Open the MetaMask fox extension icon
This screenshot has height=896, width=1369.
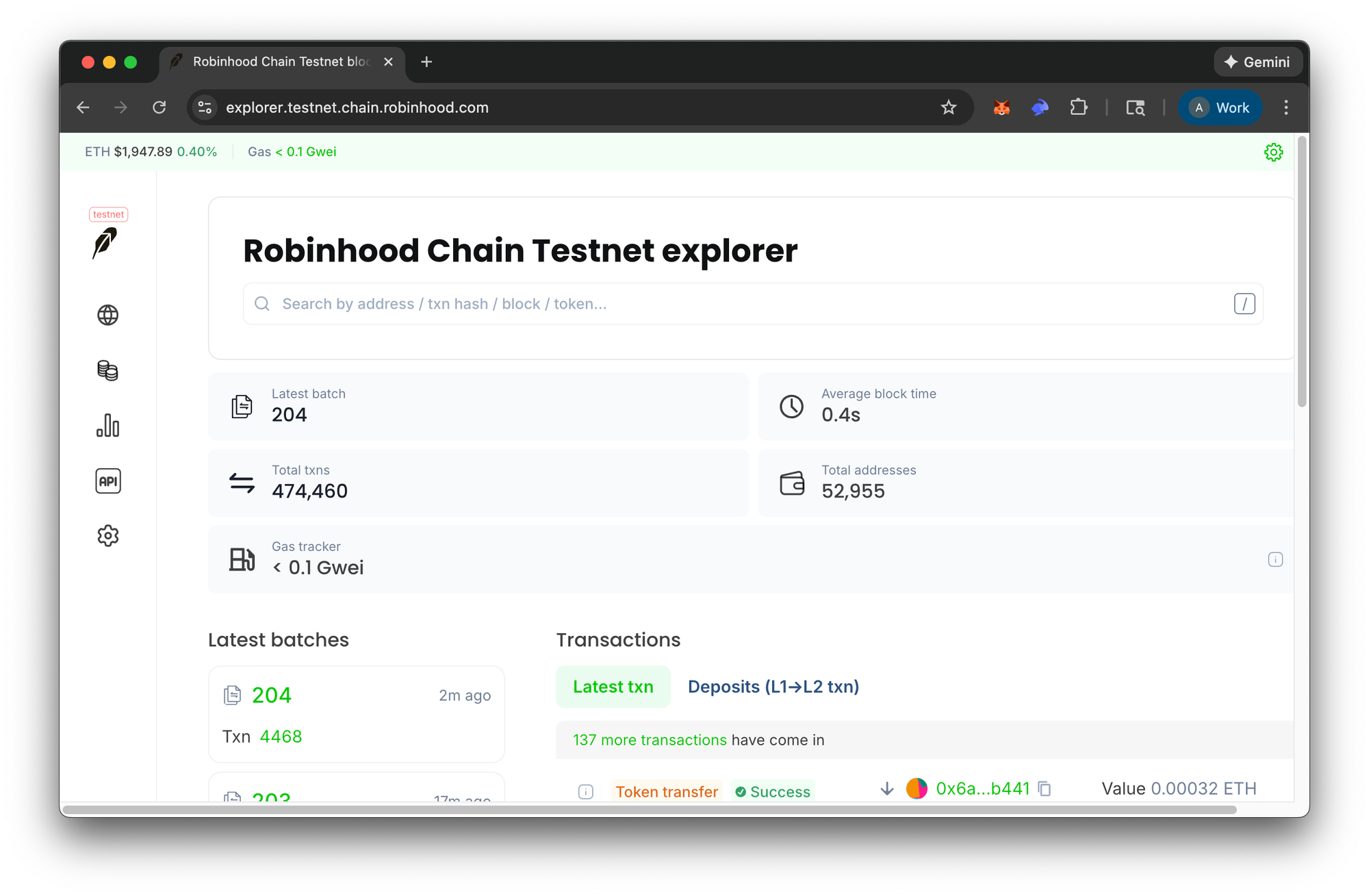click(x=1001, y=107)
